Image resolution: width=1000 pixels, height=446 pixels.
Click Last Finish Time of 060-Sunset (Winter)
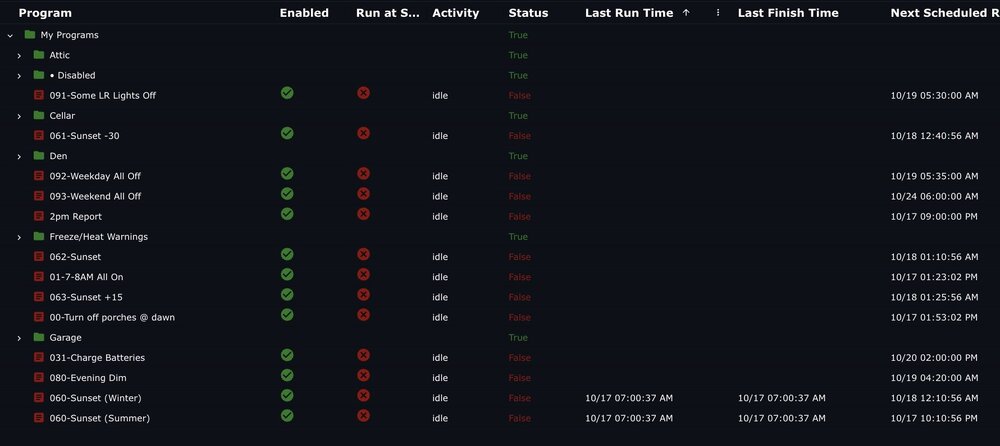[x=782, y=398]
